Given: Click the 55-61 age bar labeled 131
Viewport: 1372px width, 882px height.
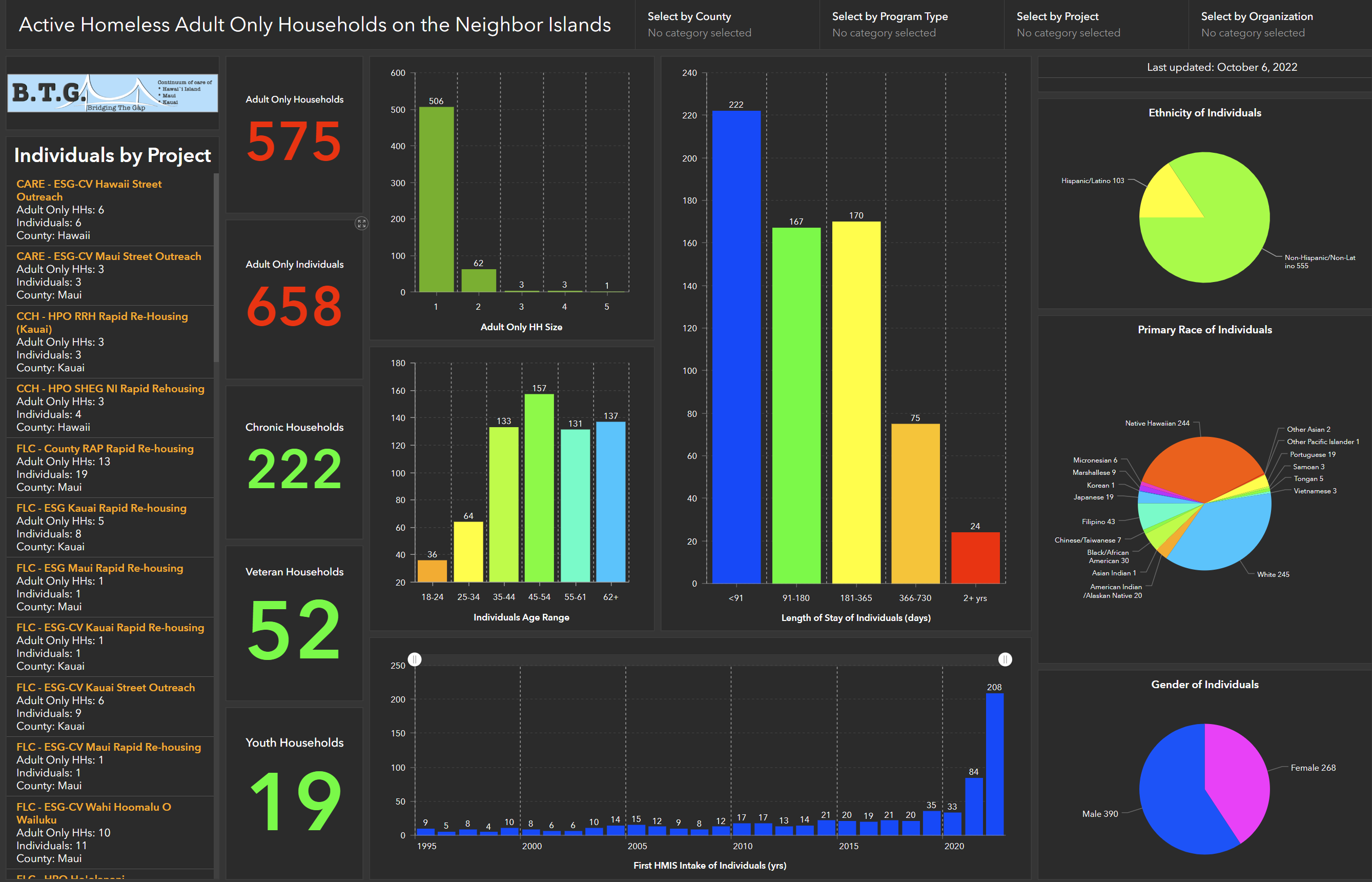Looking at the screenshot, I should point(575,506).
